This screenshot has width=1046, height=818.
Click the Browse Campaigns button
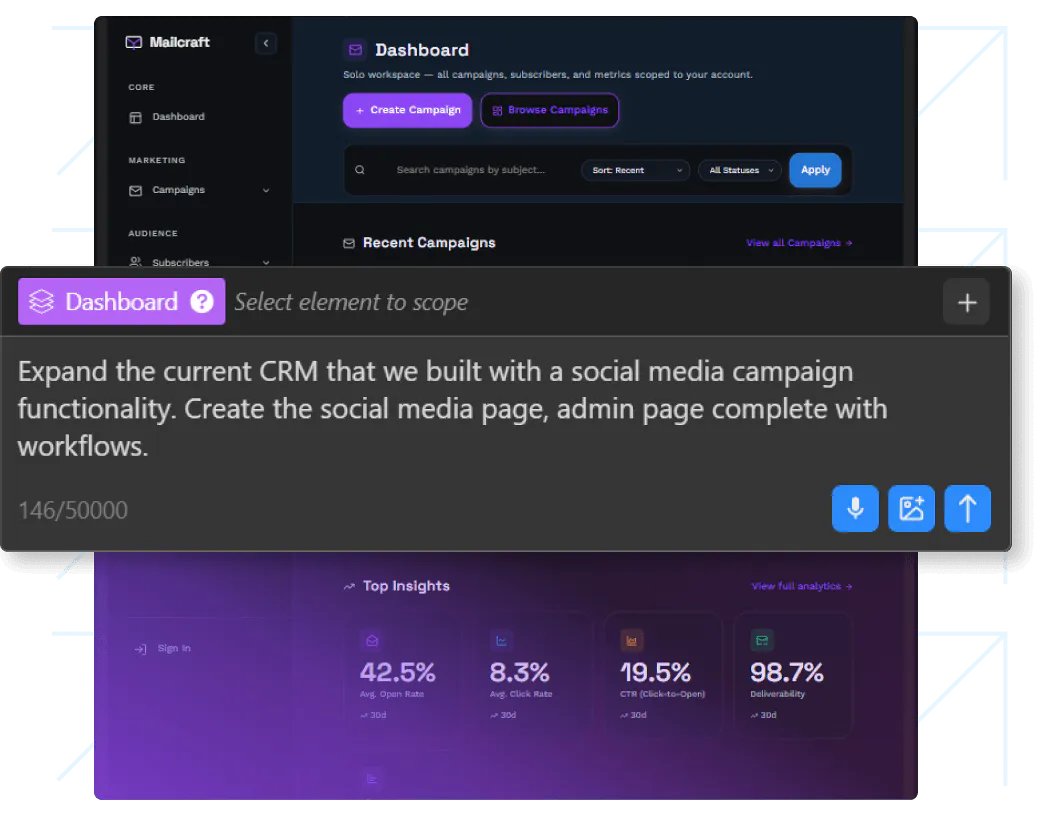(x=550, y=110)
